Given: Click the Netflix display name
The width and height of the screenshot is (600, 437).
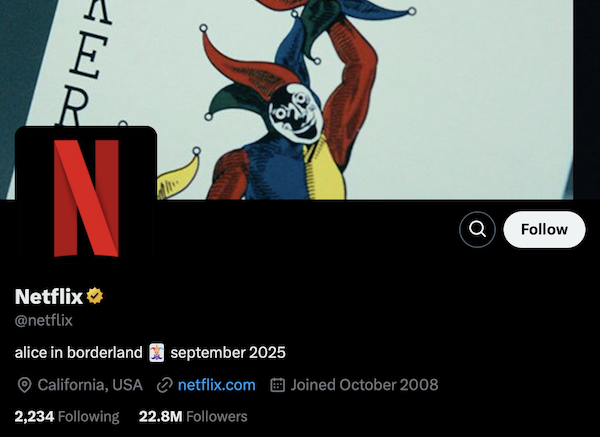Looking at the screenshot, I should [49, 296].
